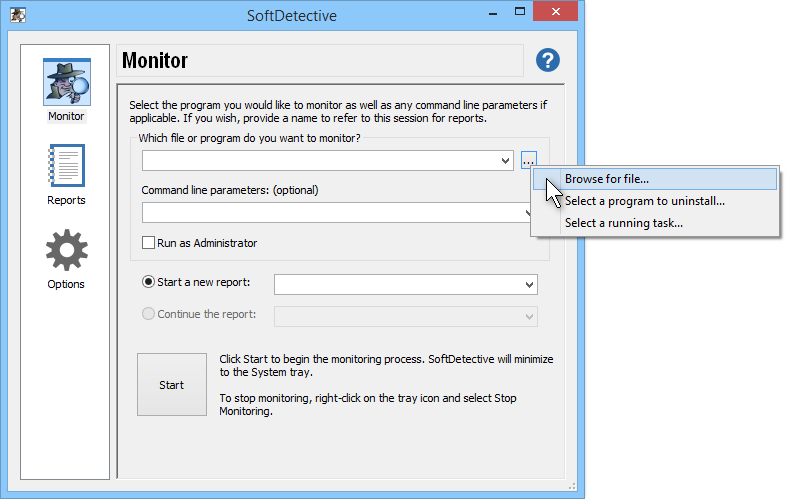Expand the new report name dropdown
Screen dimensions: 785x499
coord(529,285)
